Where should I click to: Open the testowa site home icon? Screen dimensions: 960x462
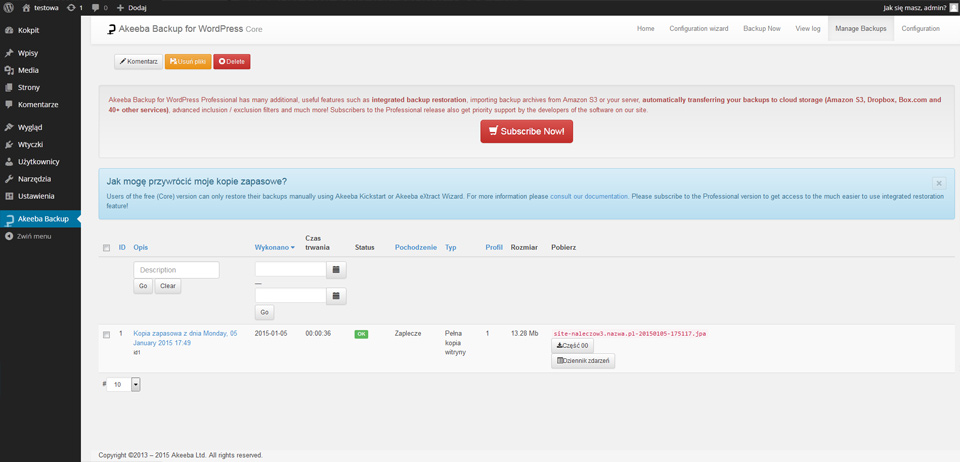[x=26, y=8]
